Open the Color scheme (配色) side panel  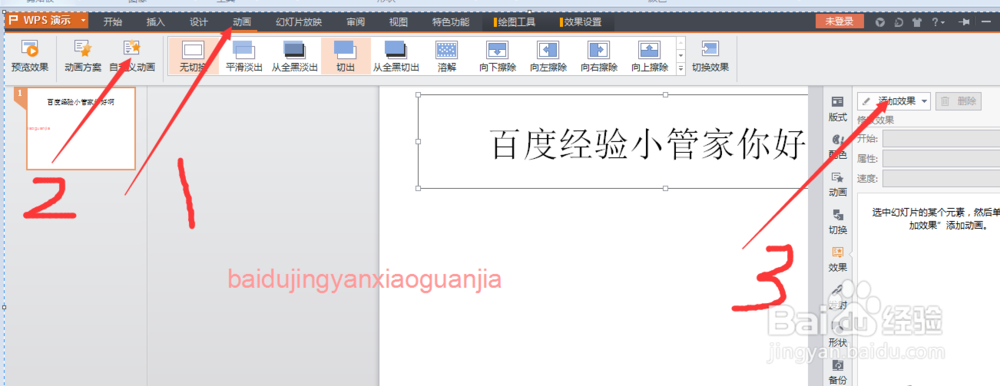837,146
